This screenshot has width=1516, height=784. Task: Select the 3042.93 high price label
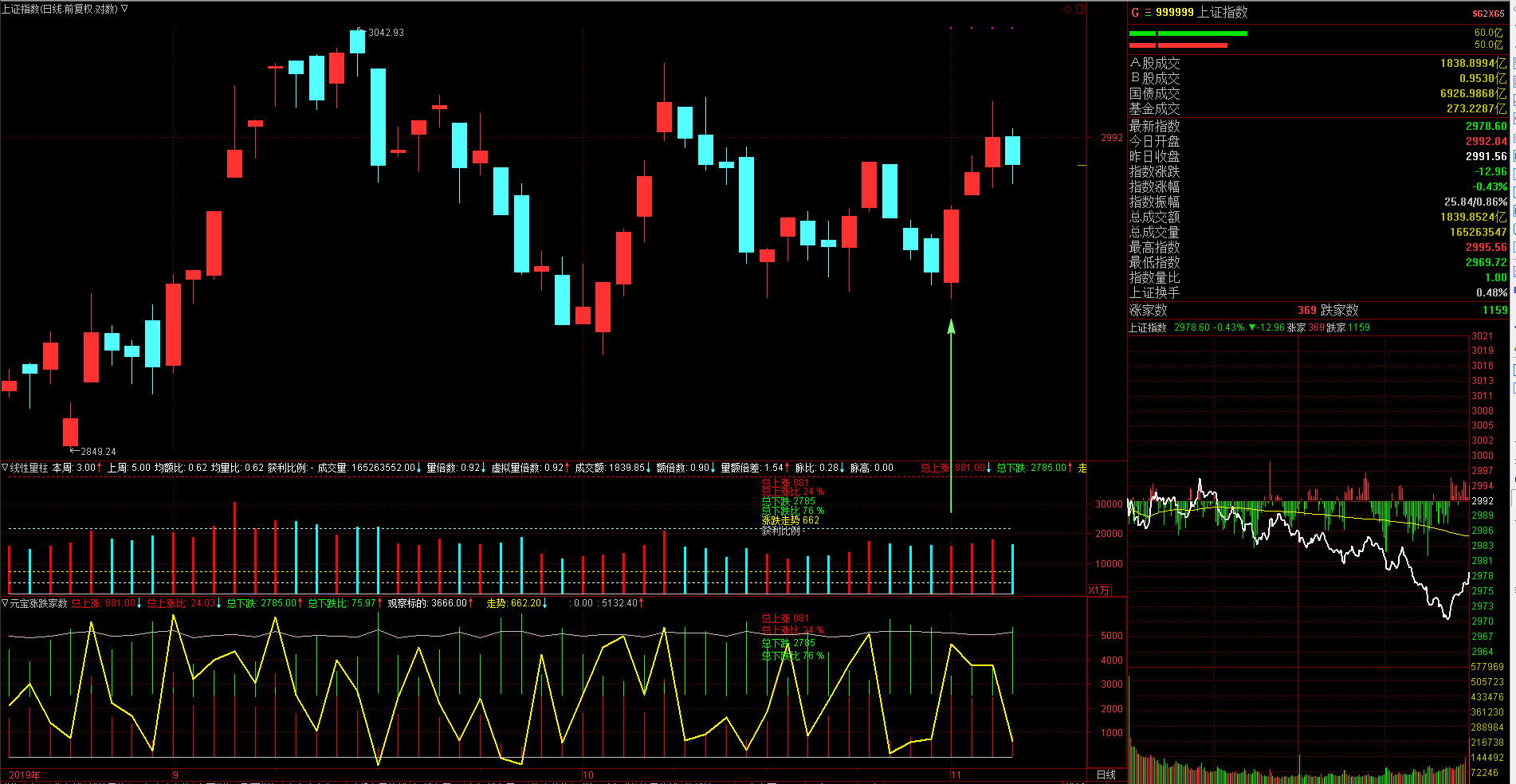point(386,33)
